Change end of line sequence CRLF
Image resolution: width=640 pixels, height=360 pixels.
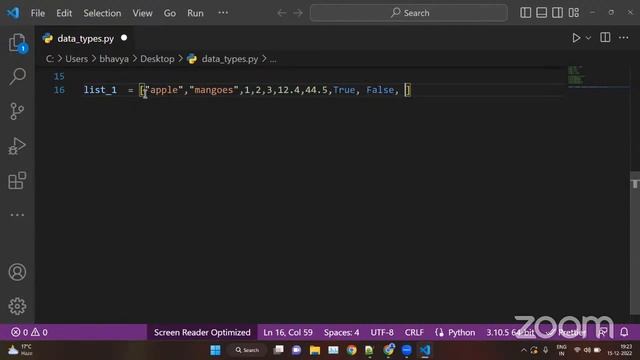pyautogui.click(x=414, y=332)
